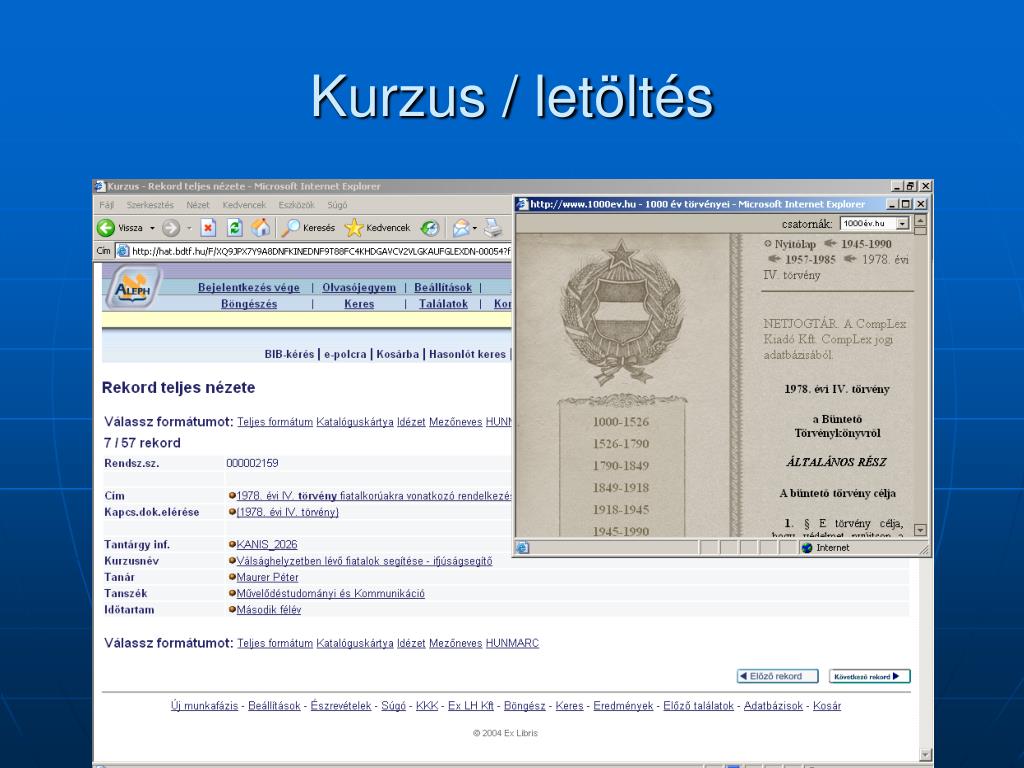Click the Bejelentkezés vége link
Viewport: 1024px width, 768px height.
pyautogui.click(x=249, y=288)
